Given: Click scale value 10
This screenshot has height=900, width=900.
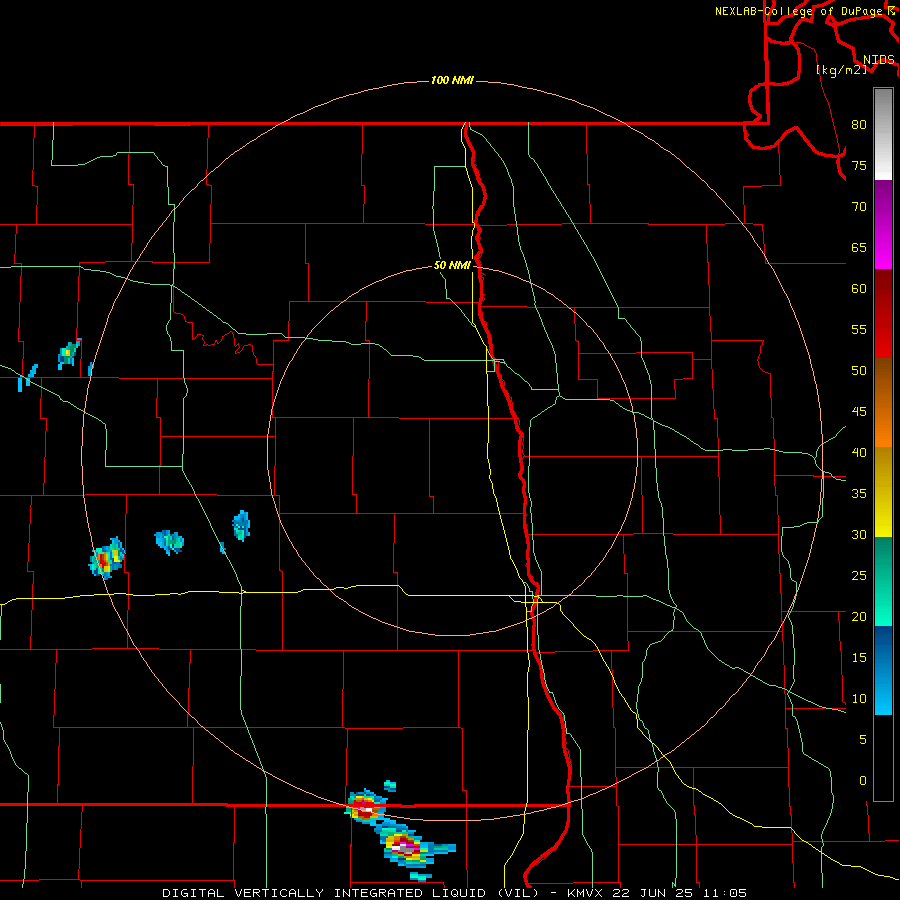Looking at the screenshot, I should click(859, 699).
